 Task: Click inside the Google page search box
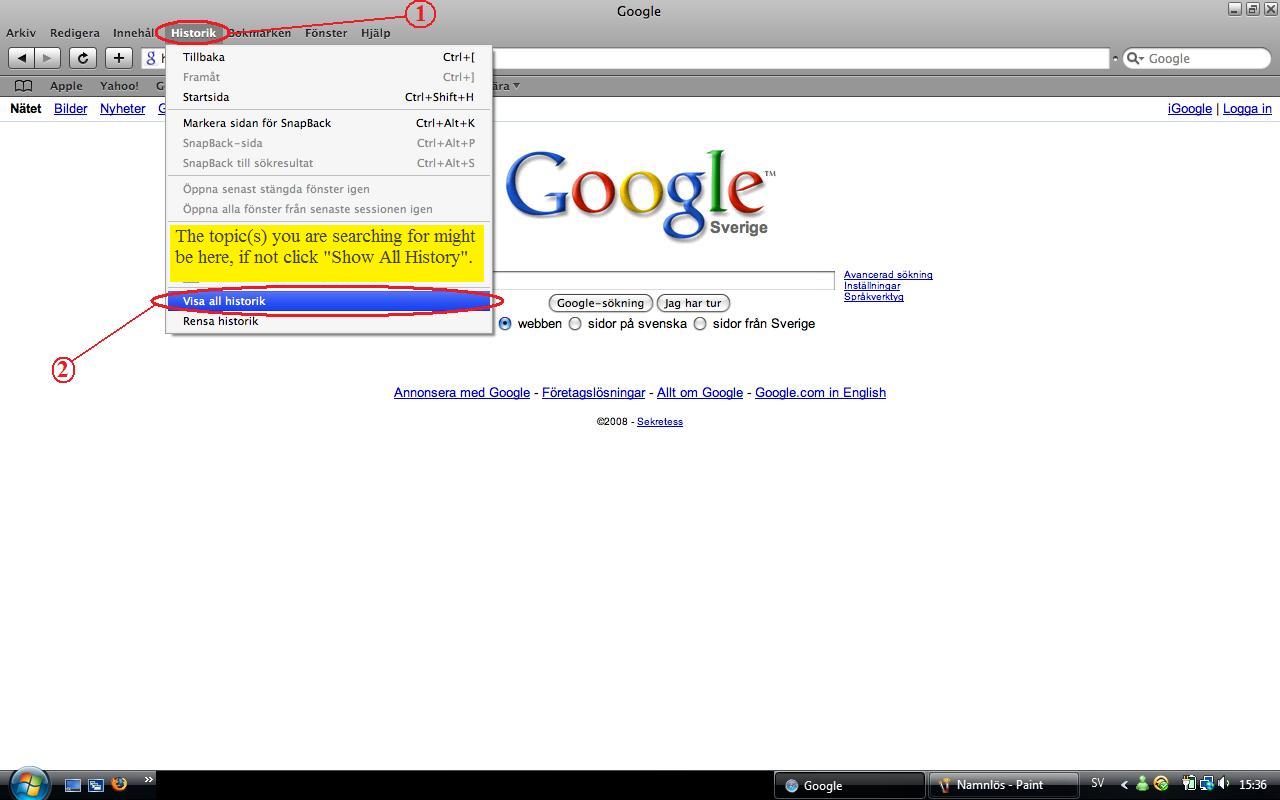point(663,280)
